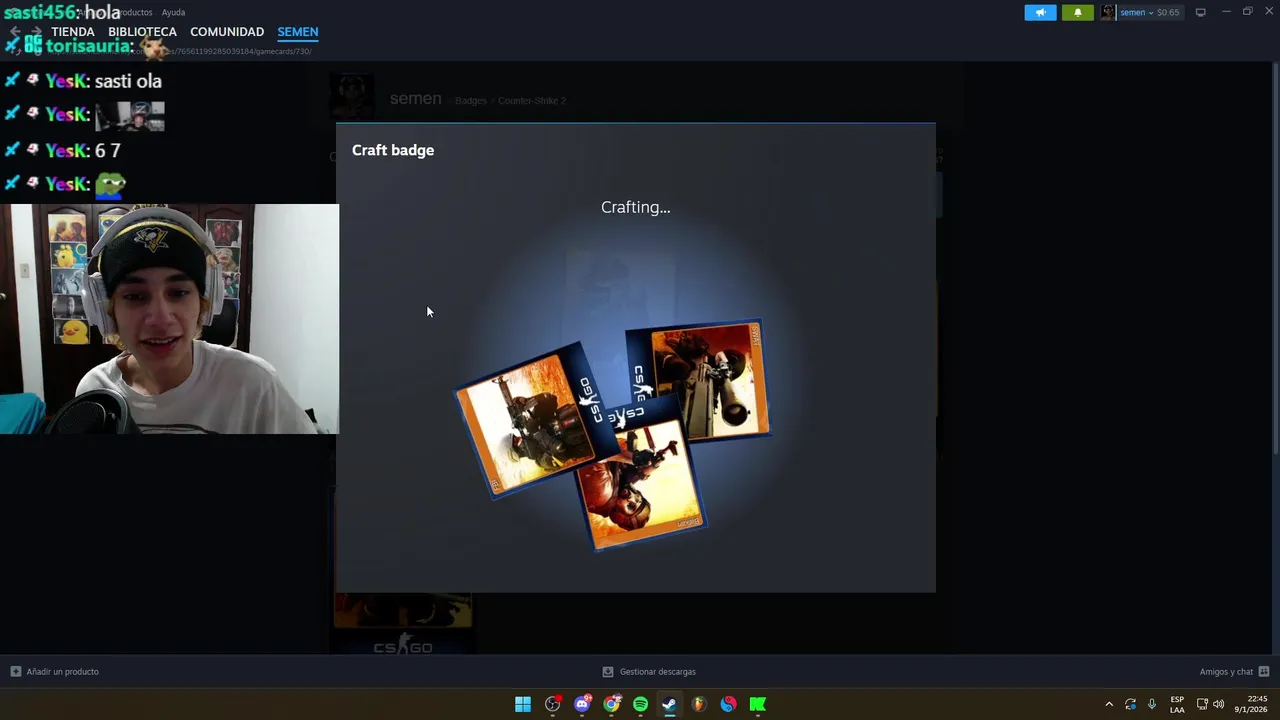Click the microphone tray icon

(x=1152, y=704)
